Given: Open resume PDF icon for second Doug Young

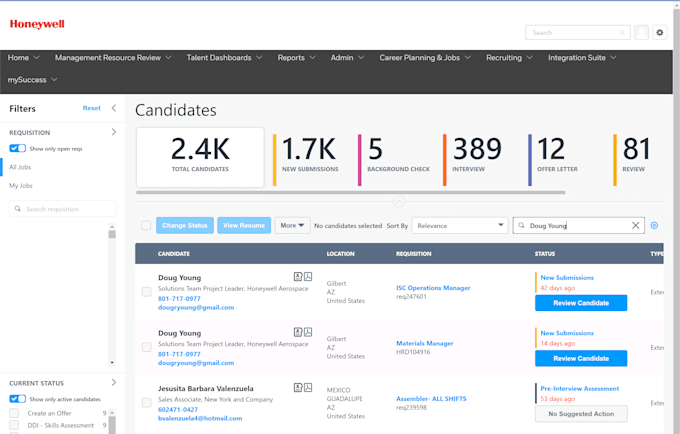Looking at the screenshot, I should (308, 331).
